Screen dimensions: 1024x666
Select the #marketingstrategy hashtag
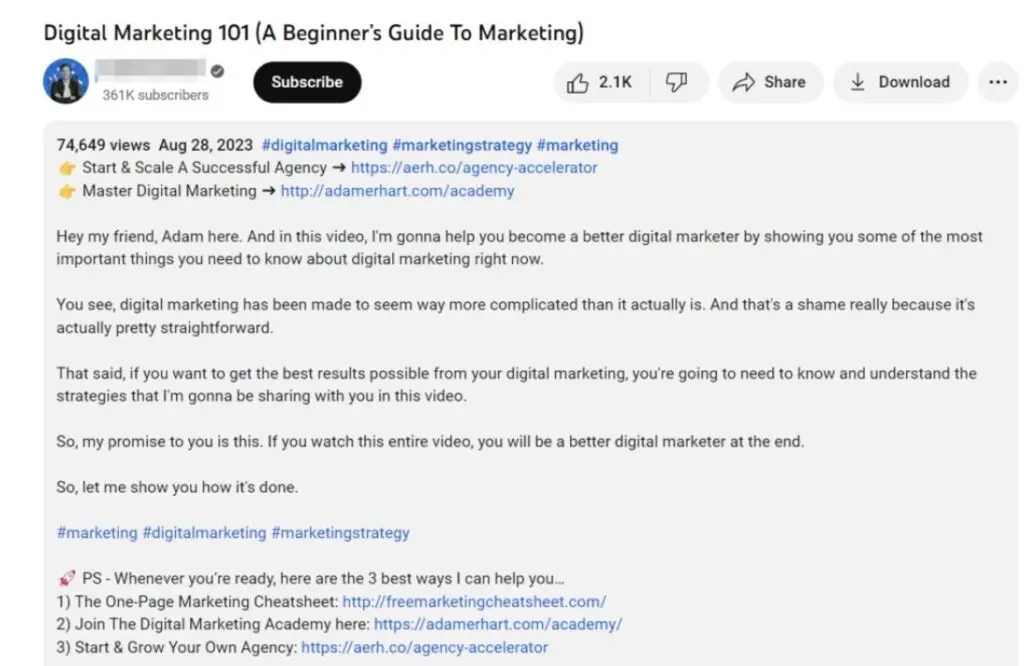[463, 144]
